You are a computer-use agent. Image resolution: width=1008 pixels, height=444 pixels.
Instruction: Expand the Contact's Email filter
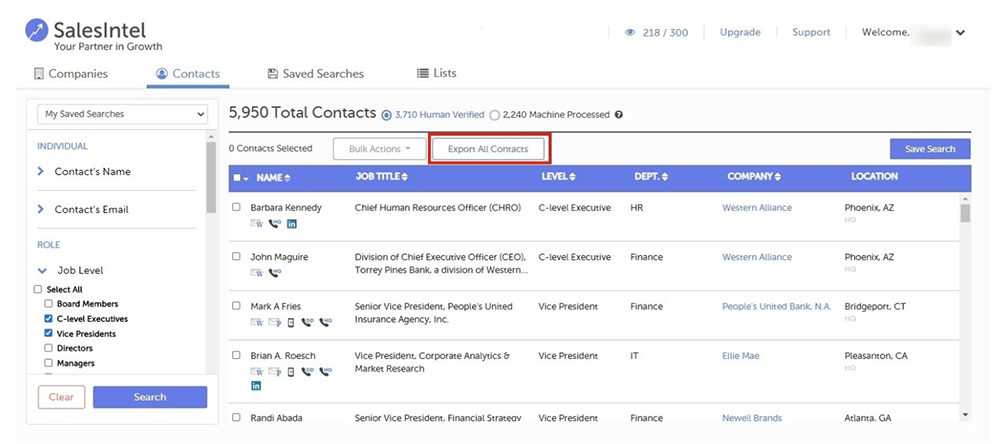click(x=41, y=209)
